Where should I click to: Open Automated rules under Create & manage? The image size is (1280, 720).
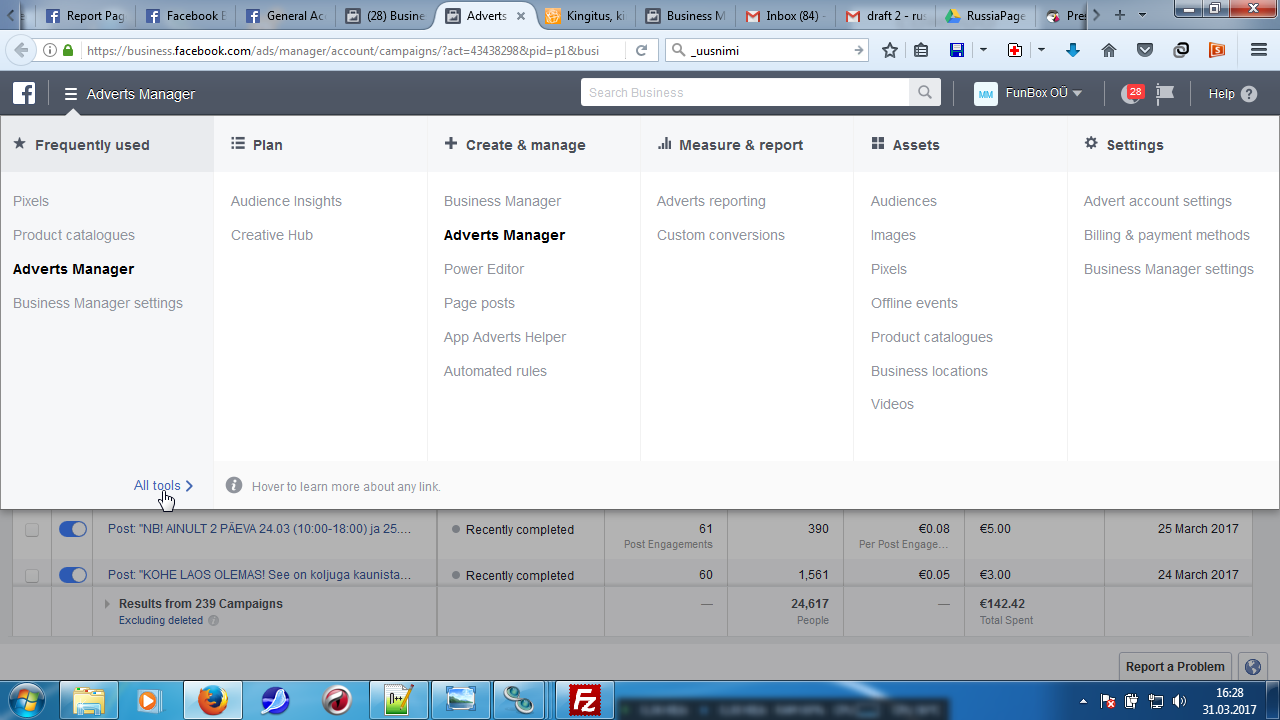[x=495, y=371]
